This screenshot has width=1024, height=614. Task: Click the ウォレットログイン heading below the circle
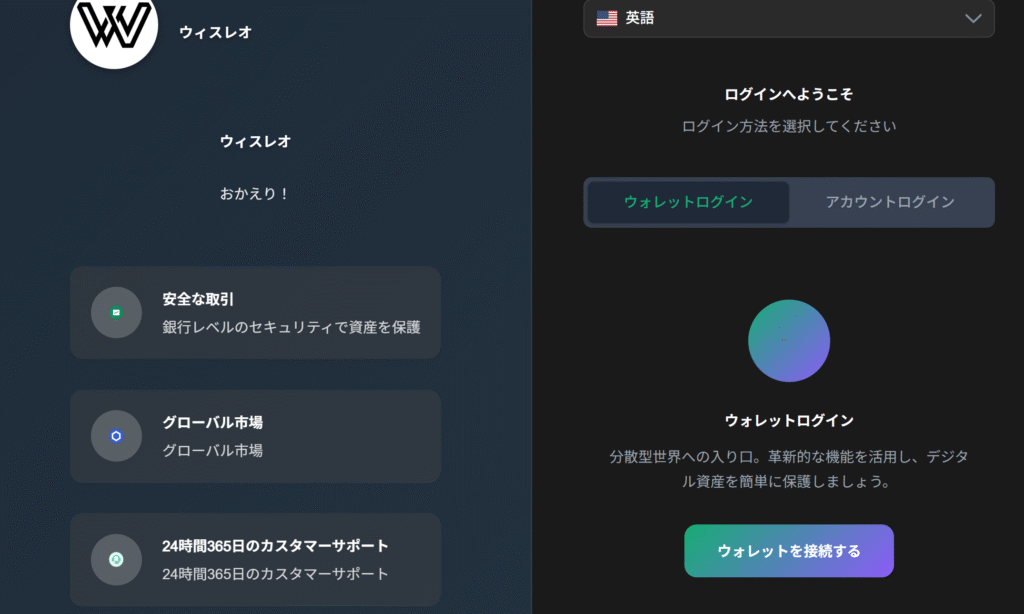pos(789,421)
